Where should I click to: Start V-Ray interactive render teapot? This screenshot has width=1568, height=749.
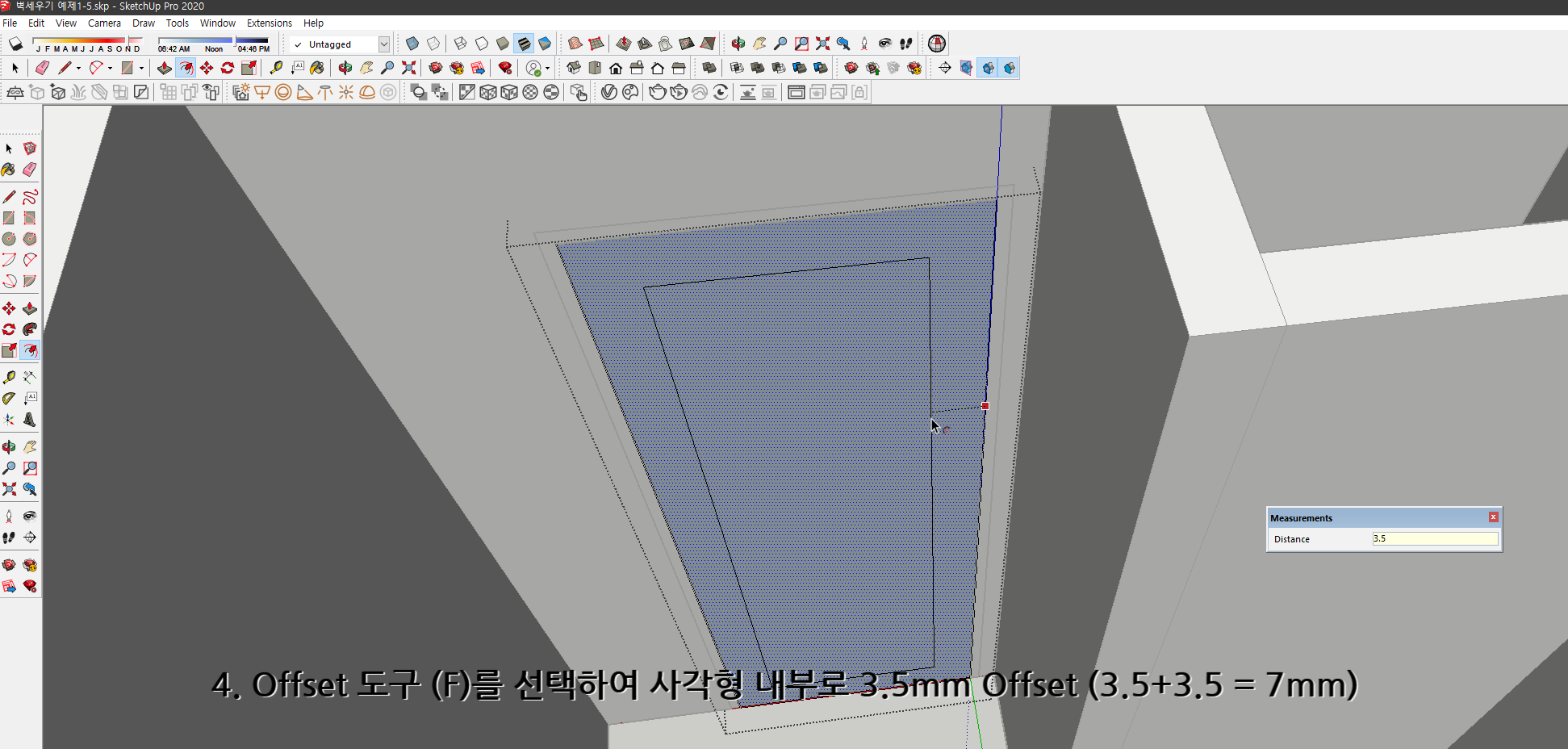coord(679,92)
